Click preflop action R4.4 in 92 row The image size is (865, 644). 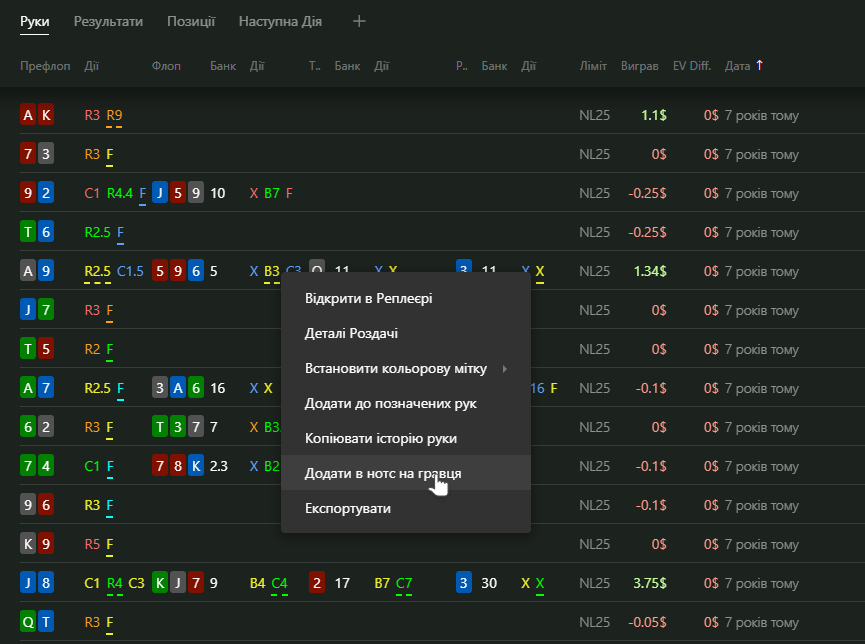[x=120, y=193]
